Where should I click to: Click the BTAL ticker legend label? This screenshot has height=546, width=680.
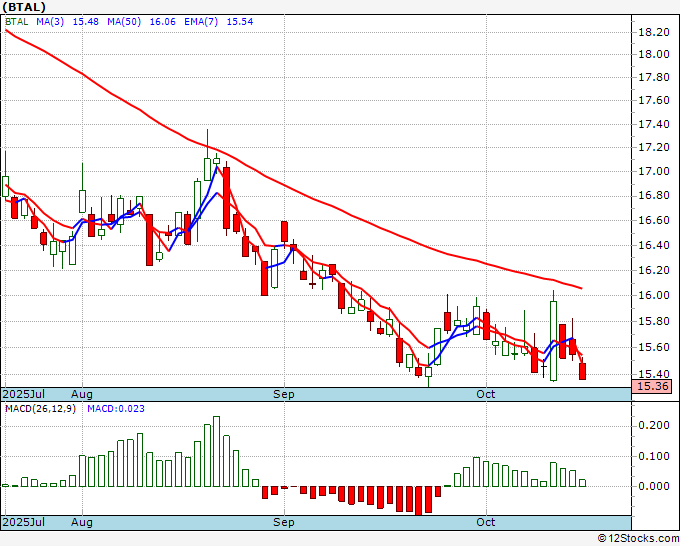pyautogui.click(x=17, y=22)
